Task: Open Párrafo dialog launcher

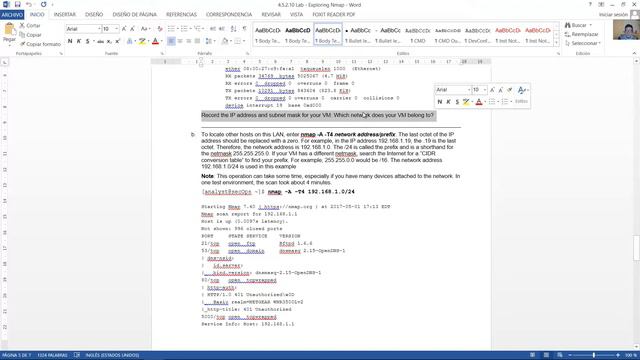Action: (247, 53)
